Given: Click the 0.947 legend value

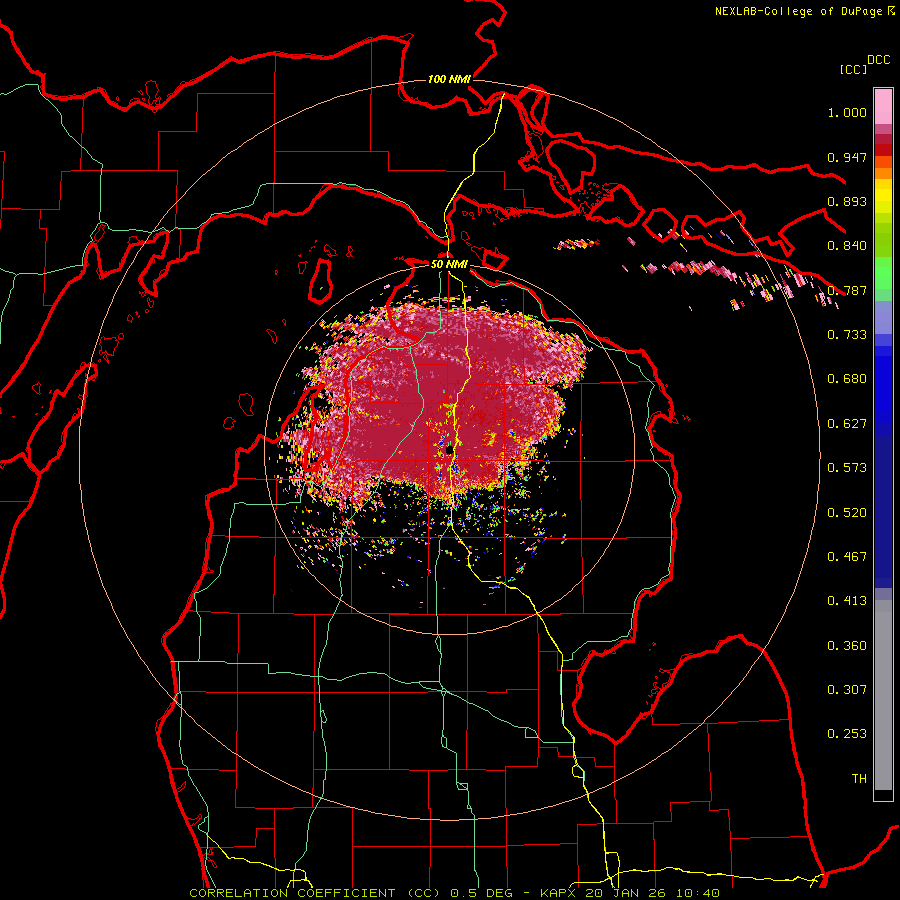Looking at the screenshot, I should (847, 157).
